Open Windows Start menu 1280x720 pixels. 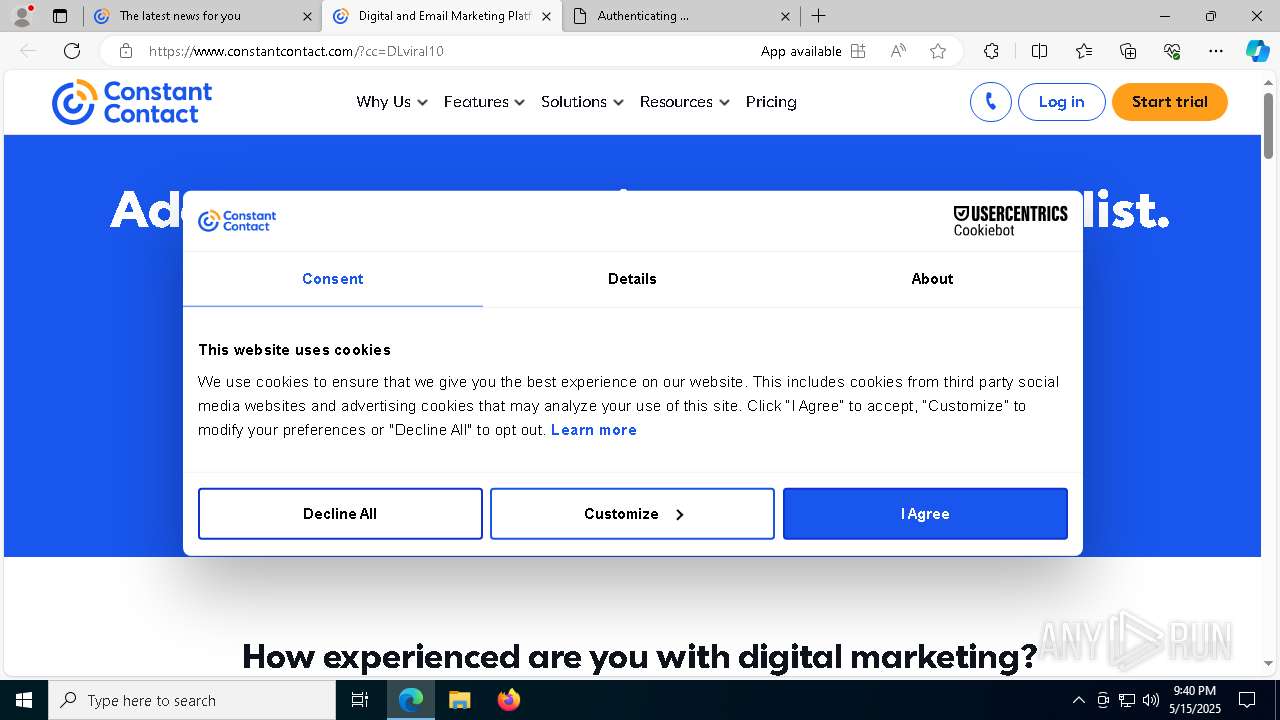pos(24,700)
